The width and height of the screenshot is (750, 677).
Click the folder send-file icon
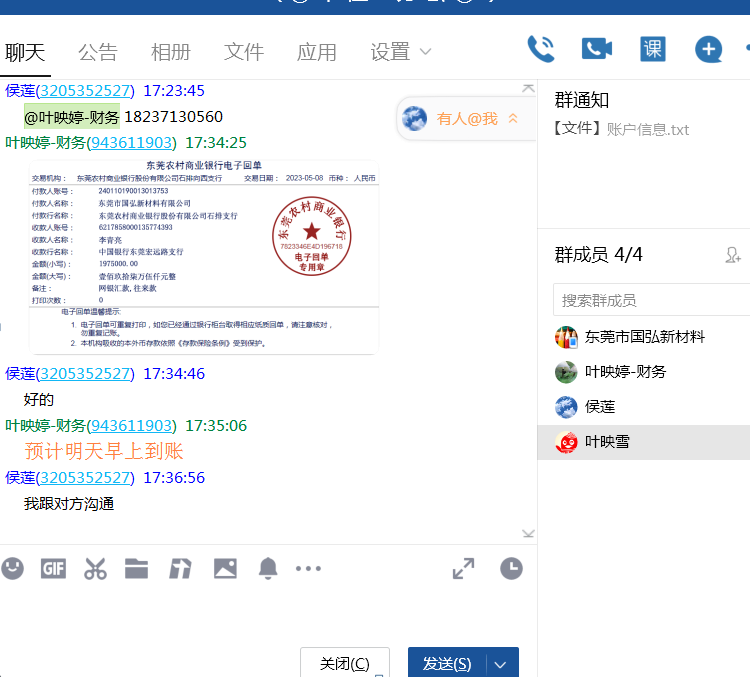pyautogui.click(x=136, y=568)
